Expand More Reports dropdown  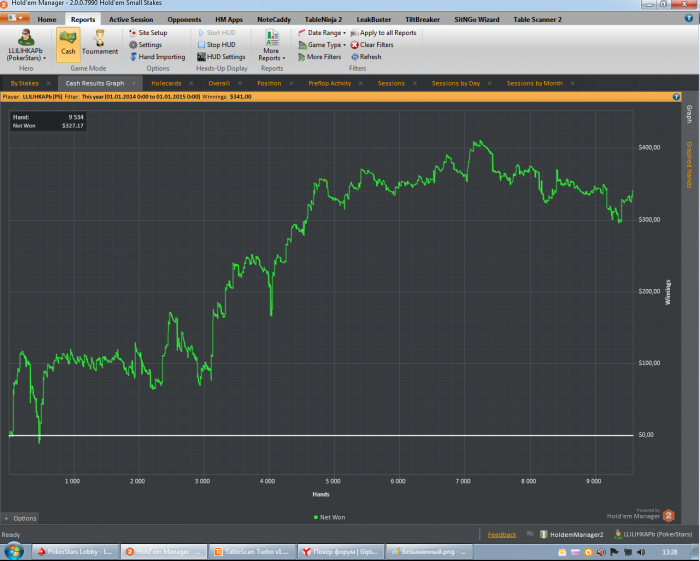271,46
